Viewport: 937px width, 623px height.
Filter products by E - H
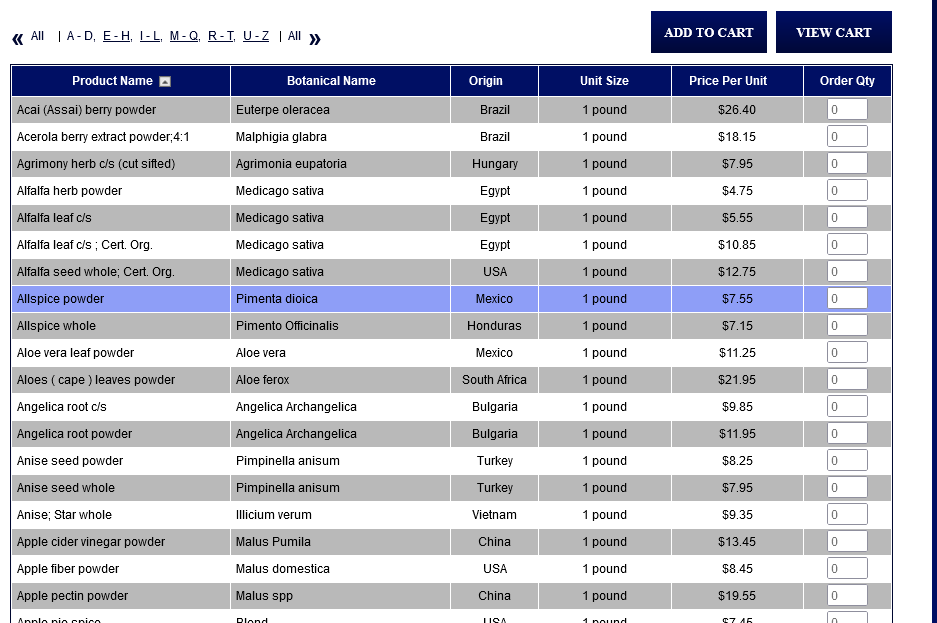point(117,36)
